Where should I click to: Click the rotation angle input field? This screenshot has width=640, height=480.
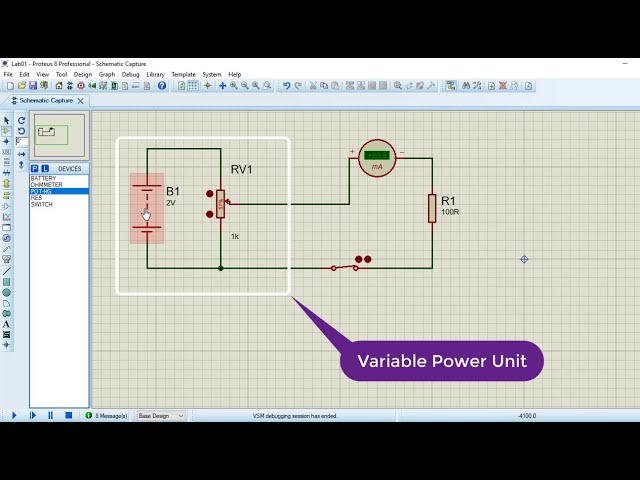(22, 142)
